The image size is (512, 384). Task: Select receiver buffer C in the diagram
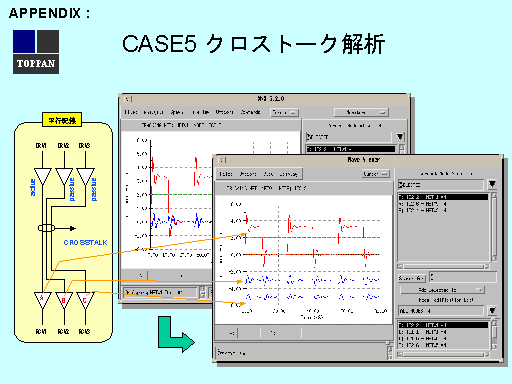coord(85,300)
